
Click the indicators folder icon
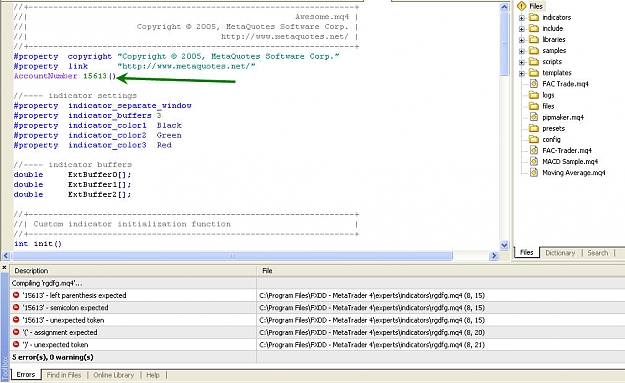(x=534, y=17)
